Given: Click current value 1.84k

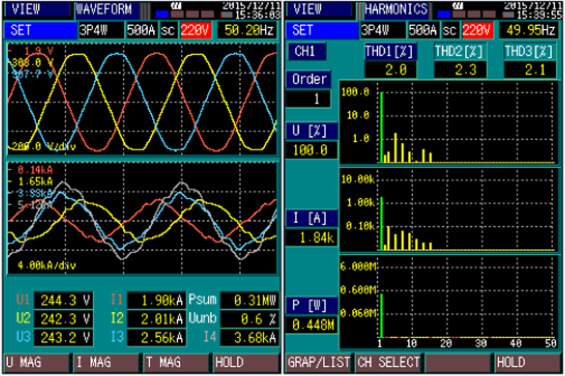Looking at the screenshot, I should pos(311,238).
